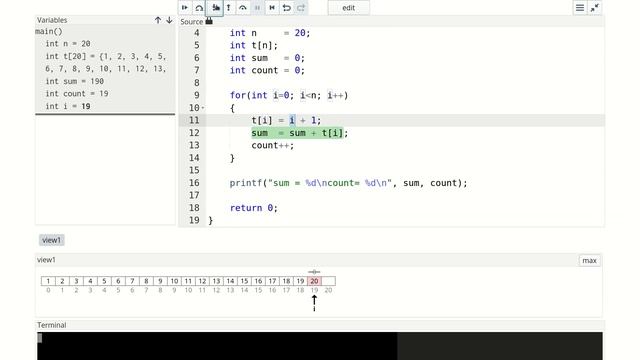Click the Variables panel title
This screenshot has width=640, height=360.
52,20
